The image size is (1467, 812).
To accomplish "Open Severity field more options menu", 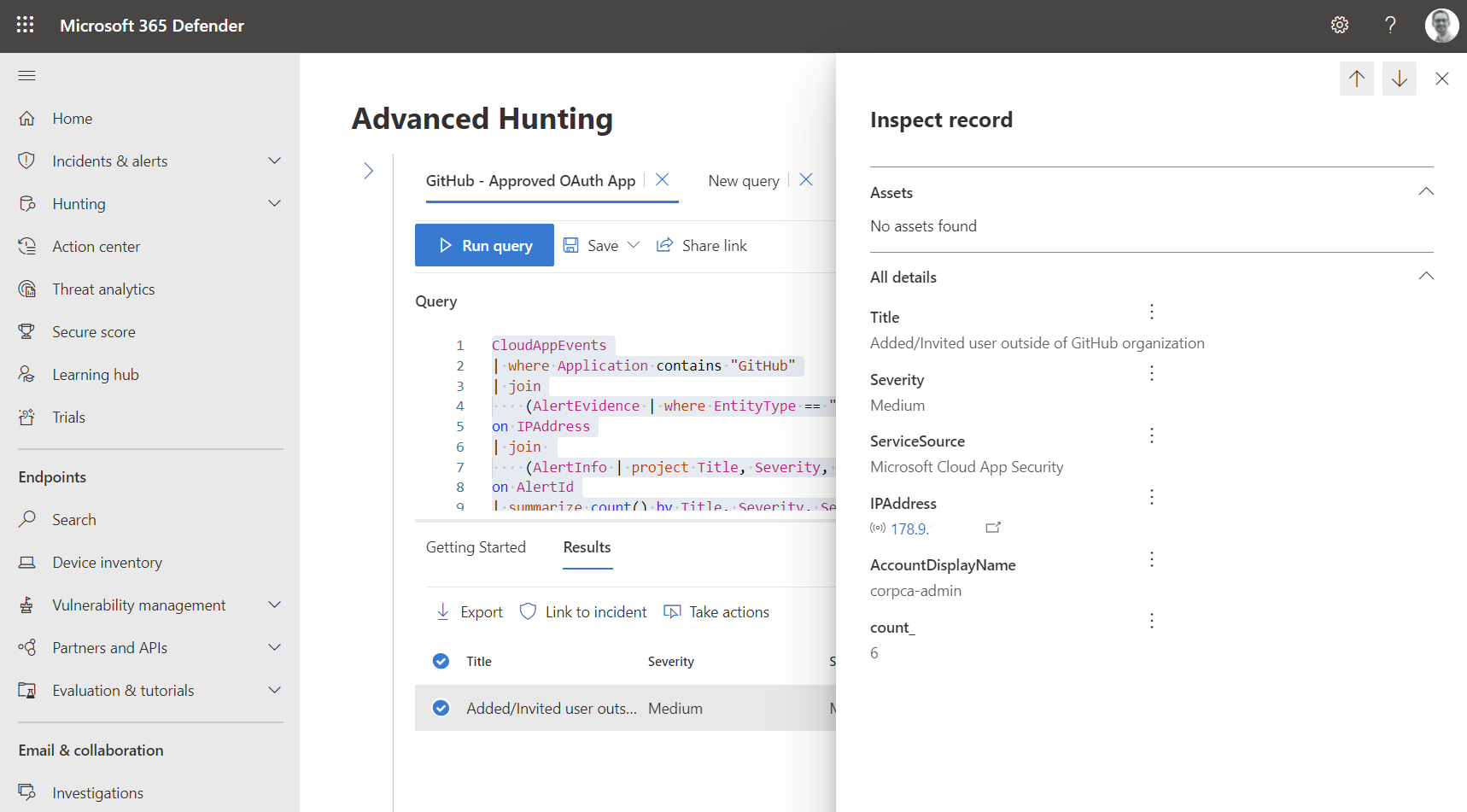I will click(1152, 373).
